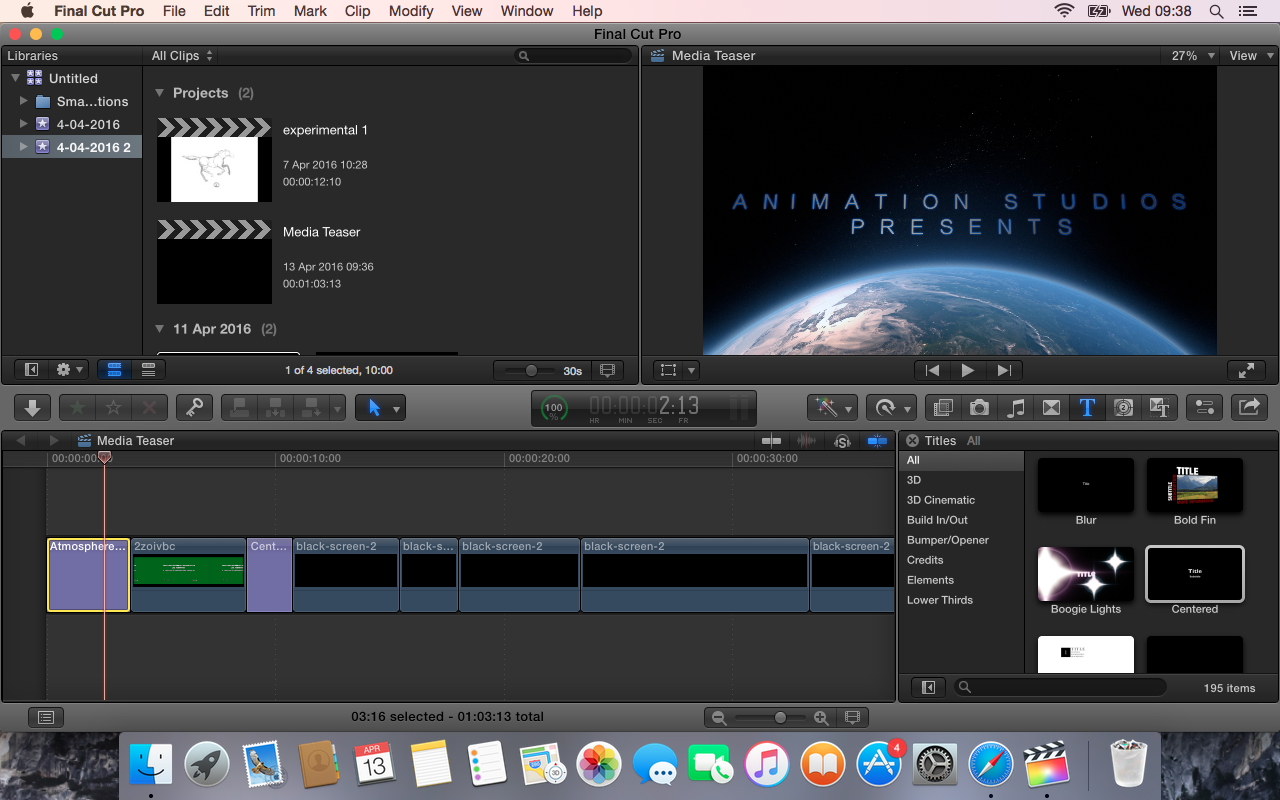Viewport: 1280px width, 800px height.
Task: Reject selection with red X button
Action: point(150,407)
